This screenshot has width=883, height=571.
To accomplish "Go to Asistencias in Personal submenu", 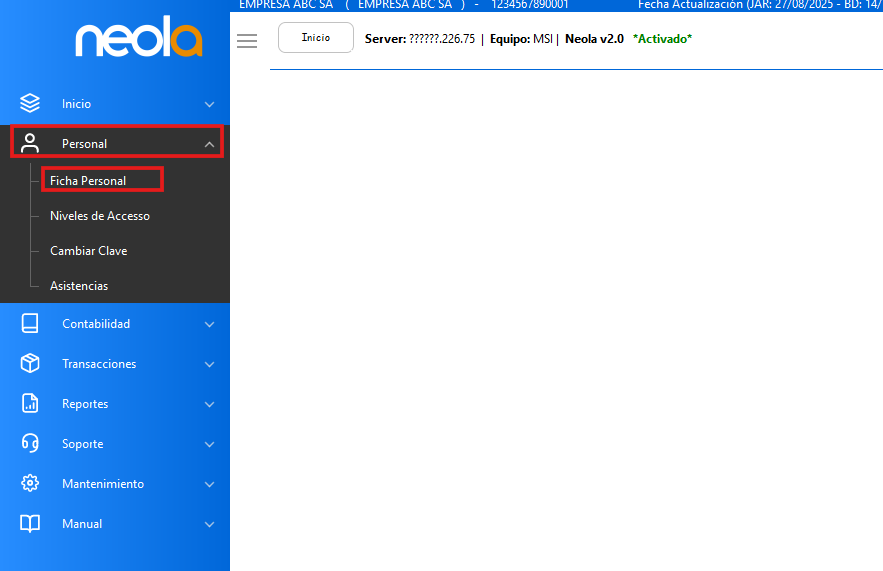I will (79, 286).
